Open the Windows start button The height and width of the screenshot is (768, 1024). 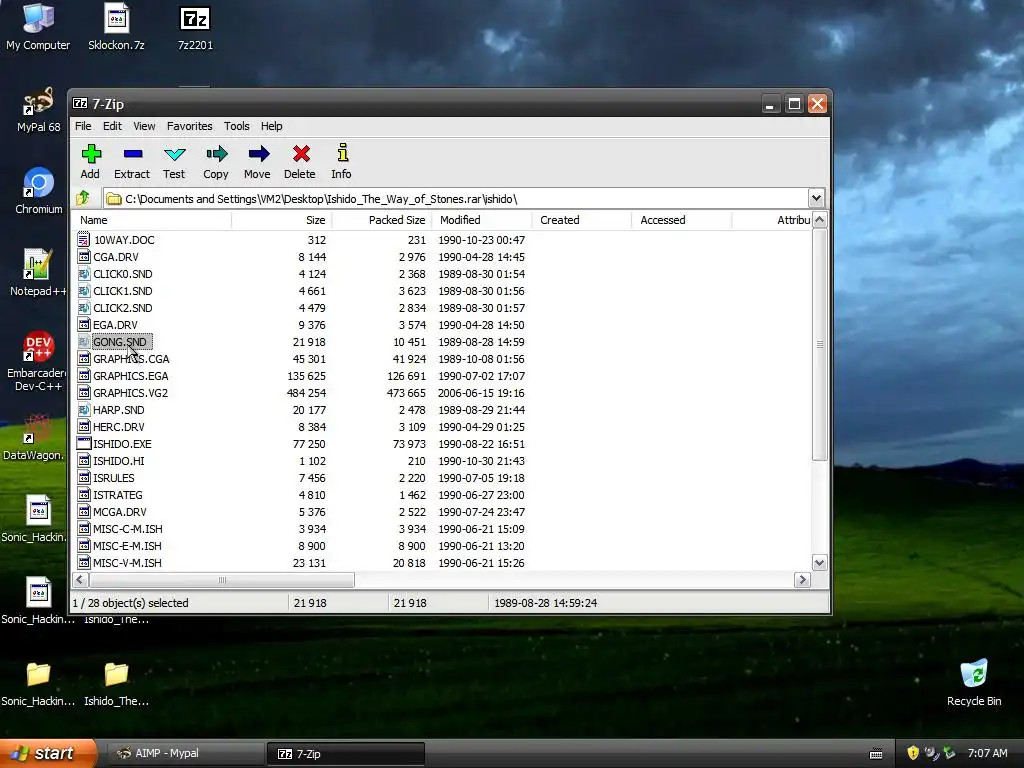coord(47,753)
